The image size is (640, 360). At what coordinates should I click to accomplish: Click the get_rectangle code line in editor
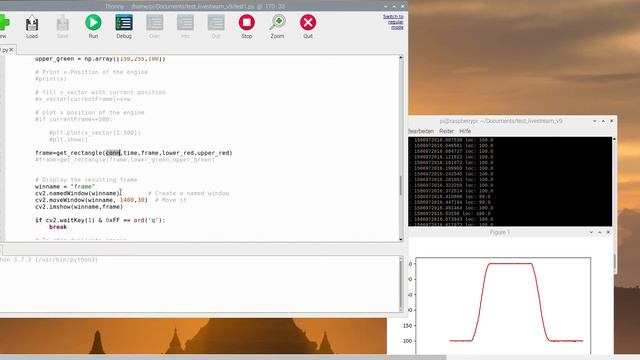point(133,153)
